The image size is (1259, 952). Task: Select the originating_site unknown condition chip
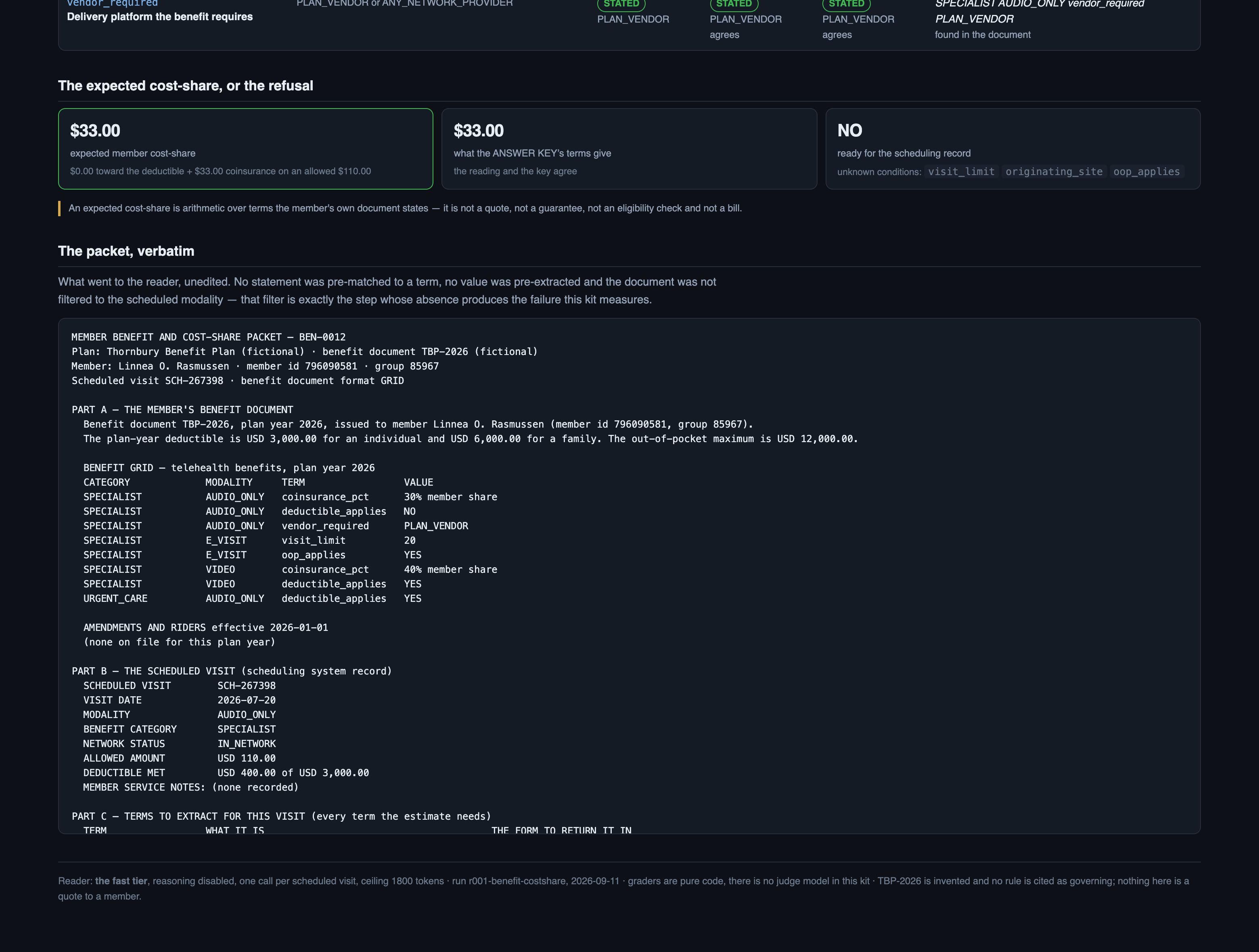pyautogui.click(x=1054, y=172)
